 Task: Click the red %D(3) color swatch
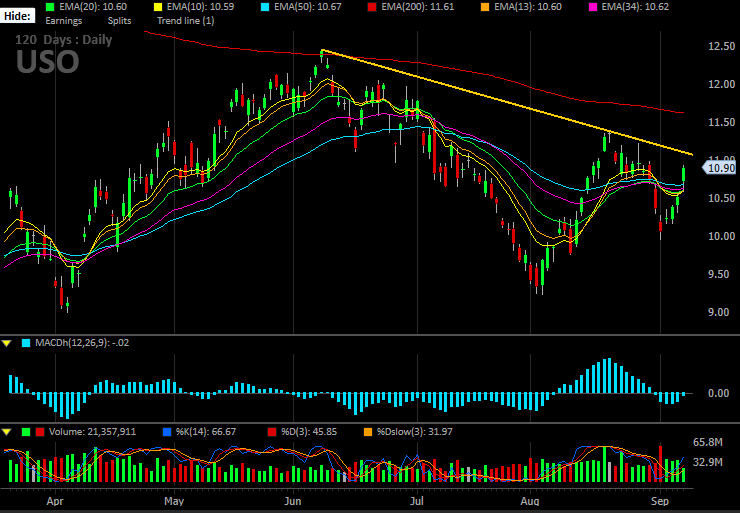272,432
